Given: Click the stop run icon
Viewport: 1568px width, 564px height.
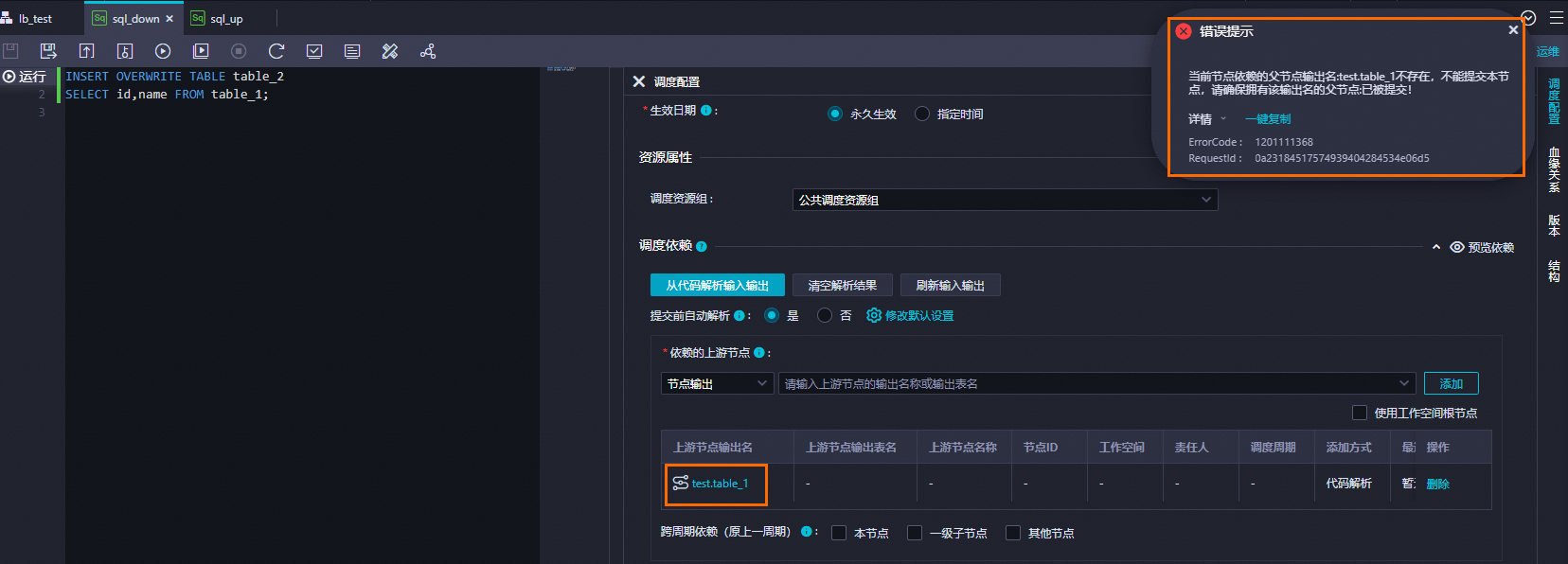Looking at the screenshot, I should coord(239,51).
